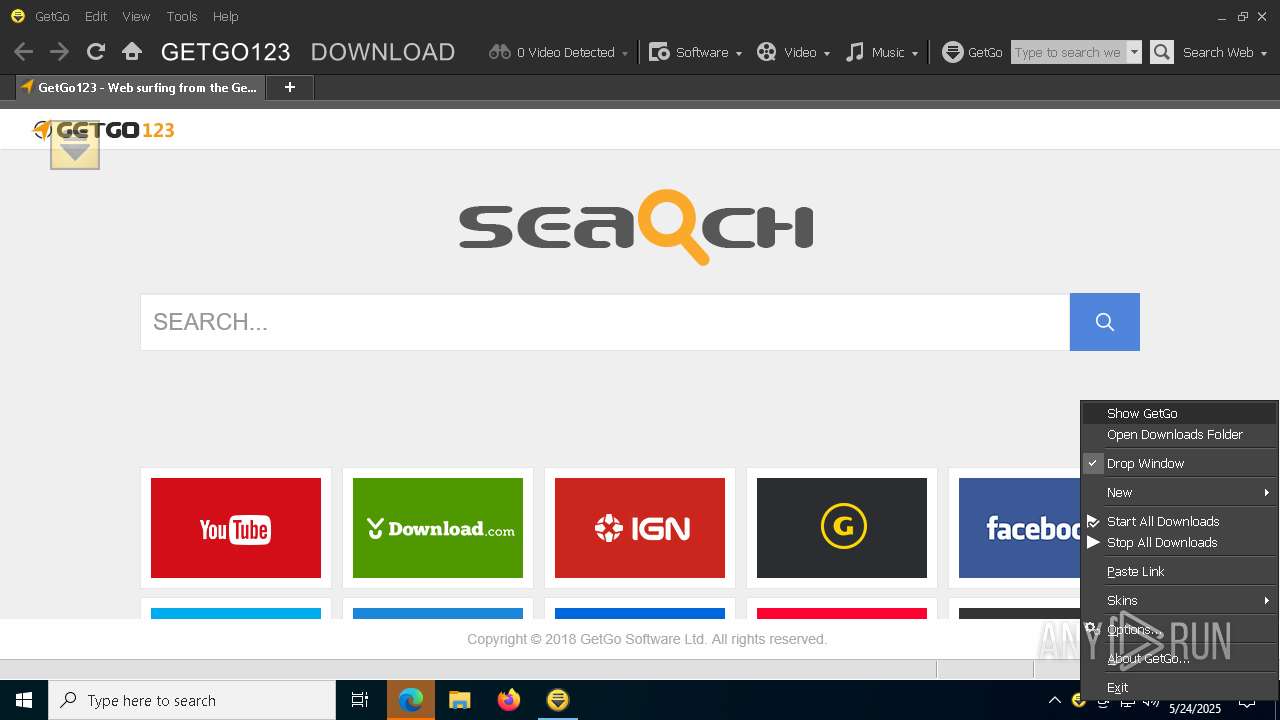Choose Stop All Downloads

(x=1179, y=543)
